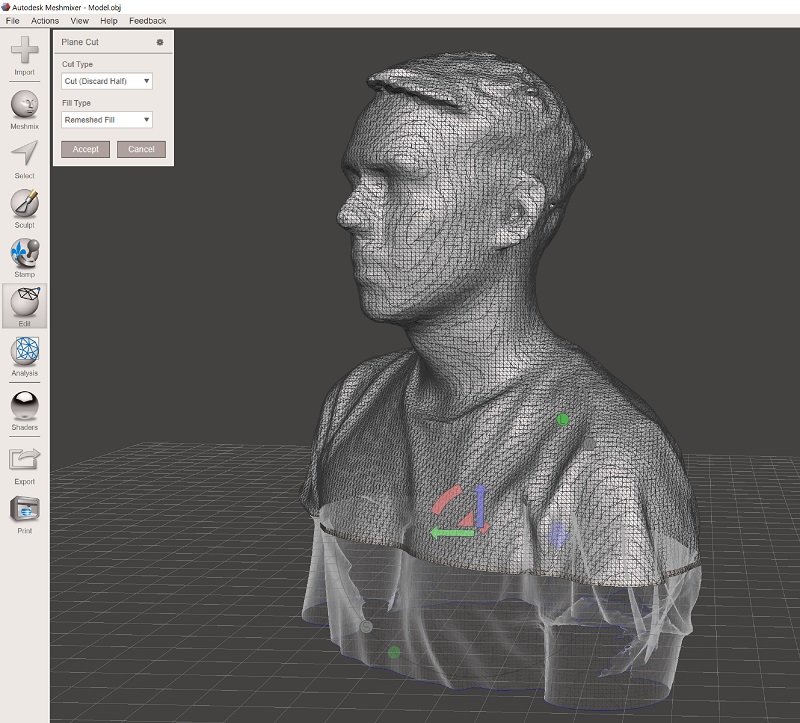Viewport: 800px width, 723px height.
Task: Click the gray W marker on shoulder
Action: (589, 443)
